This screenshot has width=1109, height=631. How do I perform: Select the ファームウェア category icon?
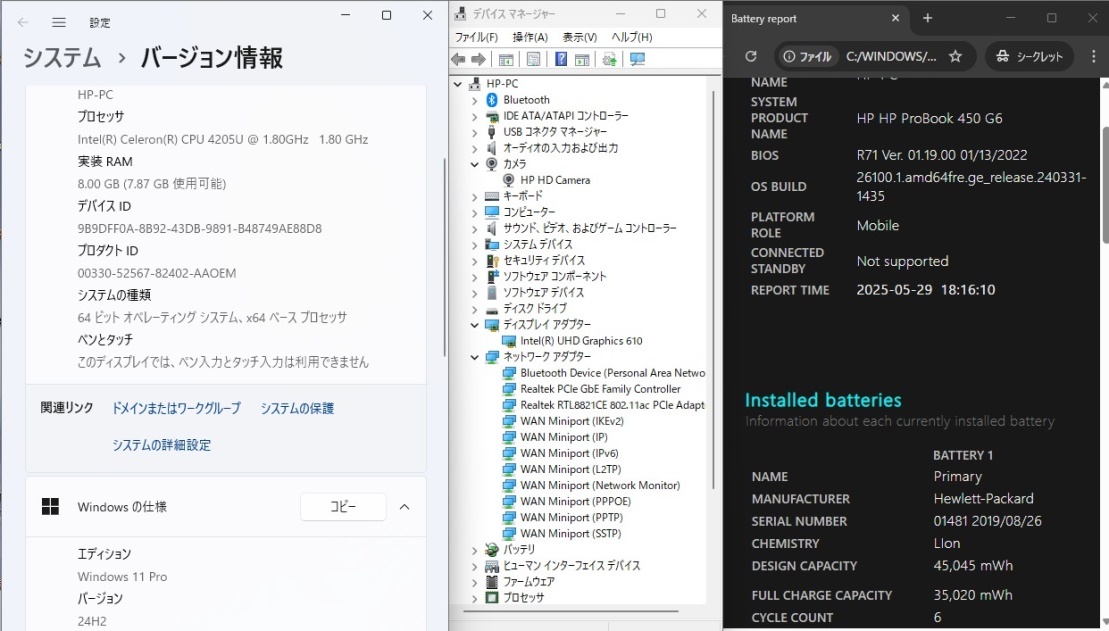492,581
